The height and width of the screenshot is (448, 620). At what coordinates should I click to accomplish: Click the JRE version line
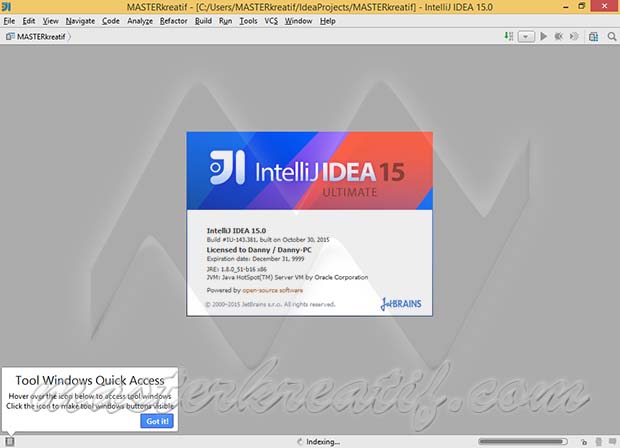(x=236, y=269)
